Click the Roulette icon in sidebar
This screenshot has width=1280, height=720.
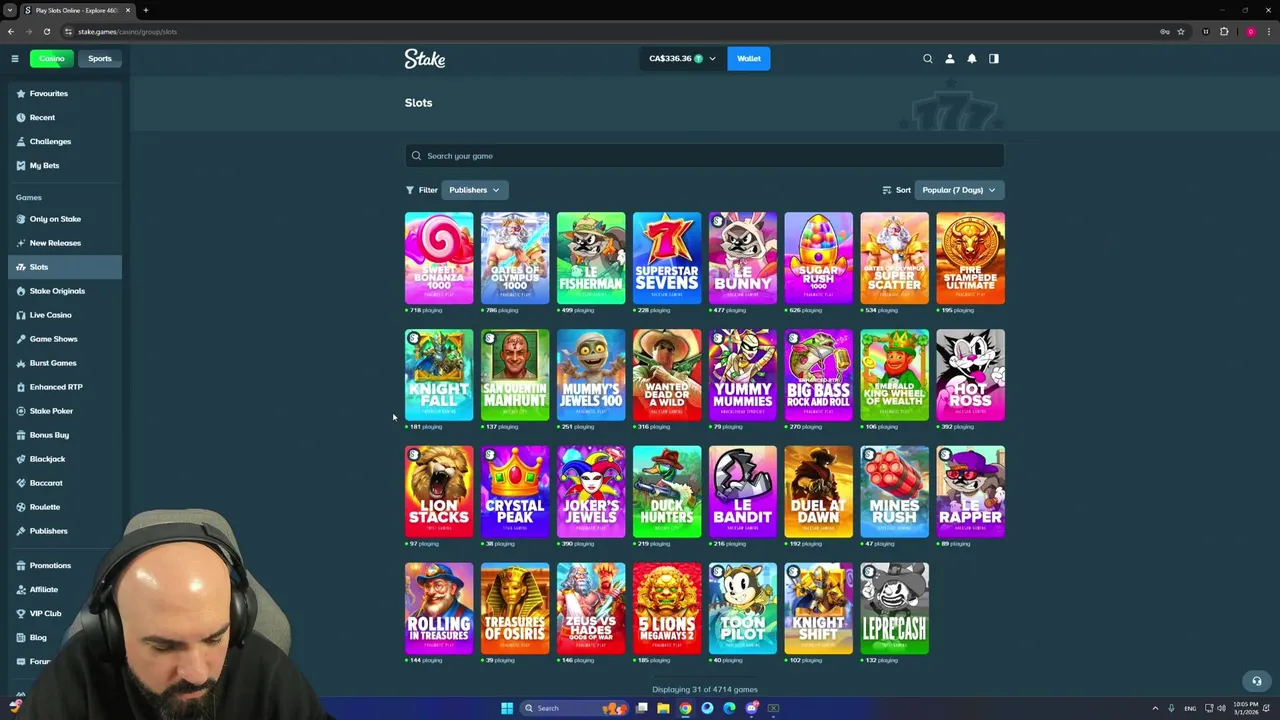click(21, 507)
